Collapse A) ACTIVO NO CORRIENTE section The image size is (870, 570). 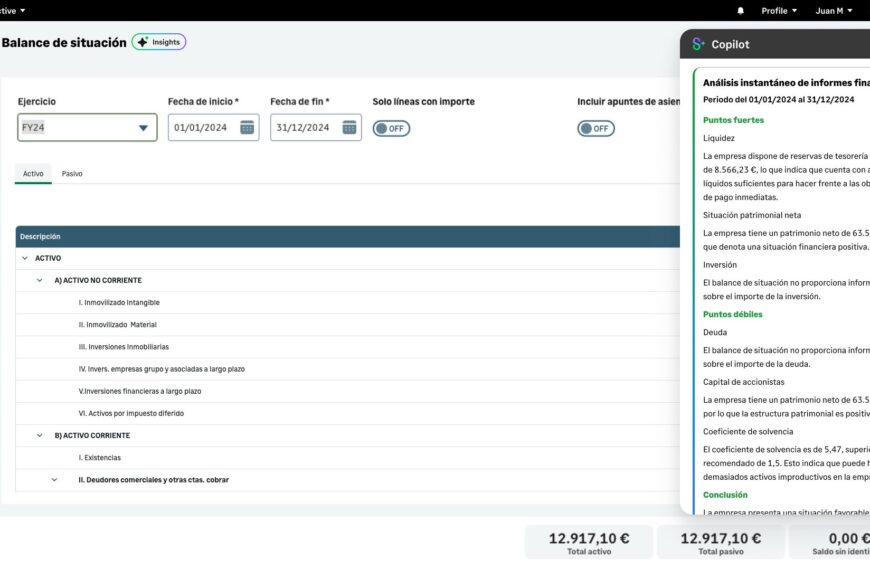coord(40,280)
